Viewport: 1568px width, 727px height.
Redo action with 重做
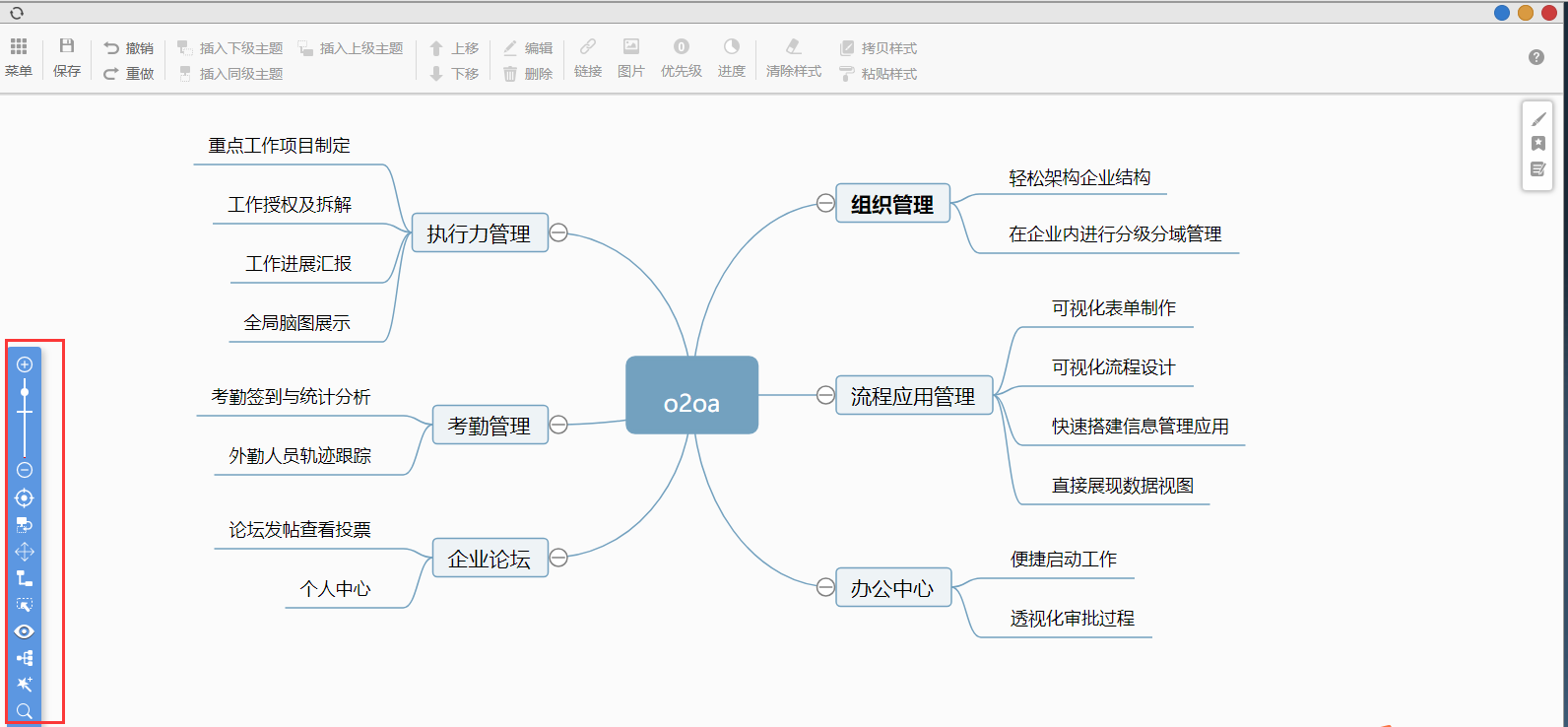pyautogui.click(x=129, y=74)
